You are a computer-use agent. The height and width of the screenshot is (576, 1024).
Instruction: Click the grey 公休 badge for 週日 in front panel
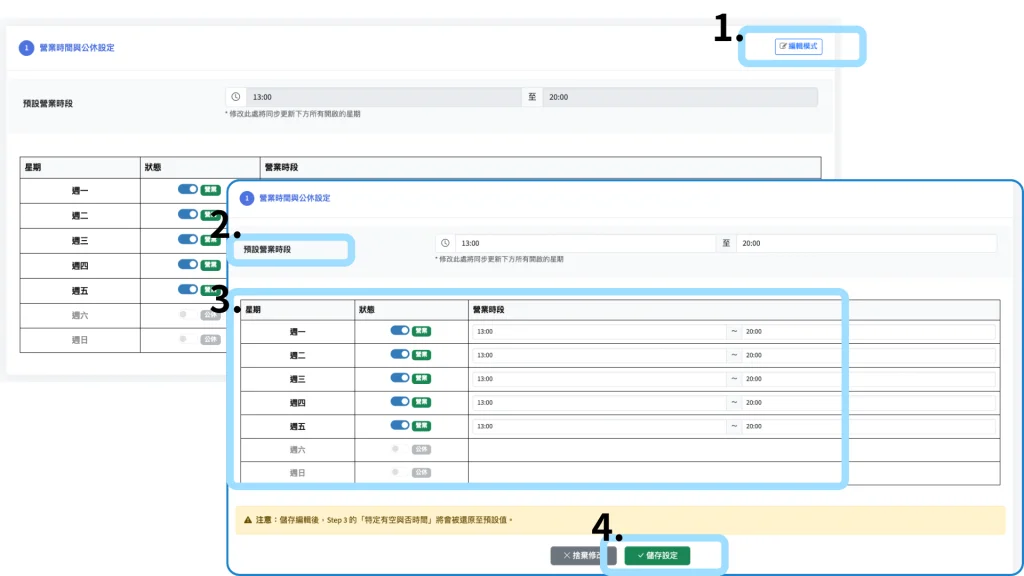click(421, 472)
